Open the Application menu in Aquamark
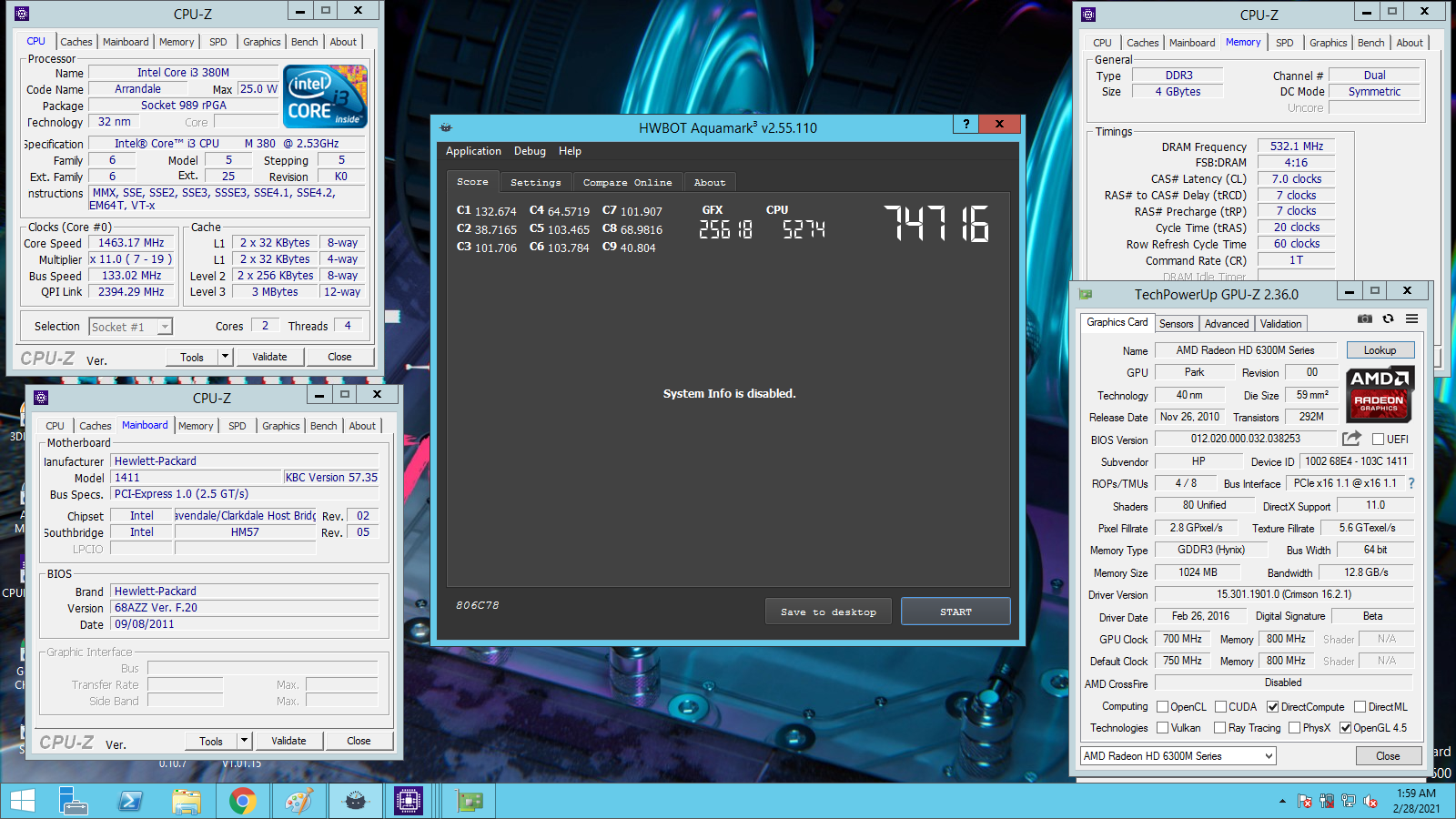Viewport: 1456px width, 819px height. point(473,151)
